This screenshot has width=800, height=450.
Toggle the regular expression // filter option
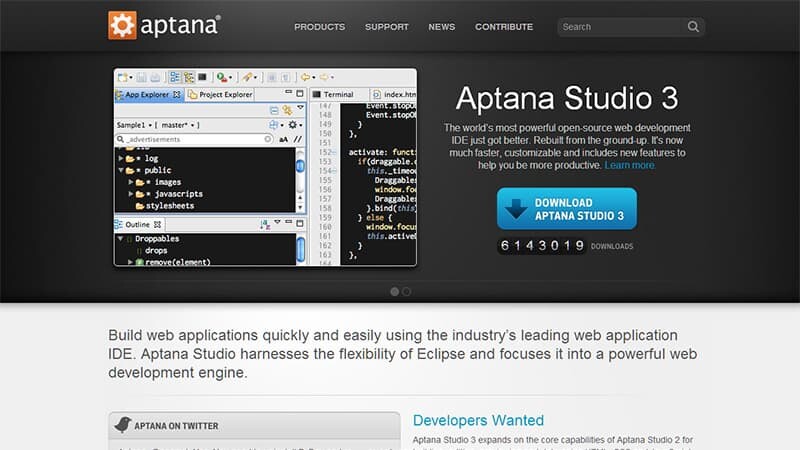pos(297,139)
